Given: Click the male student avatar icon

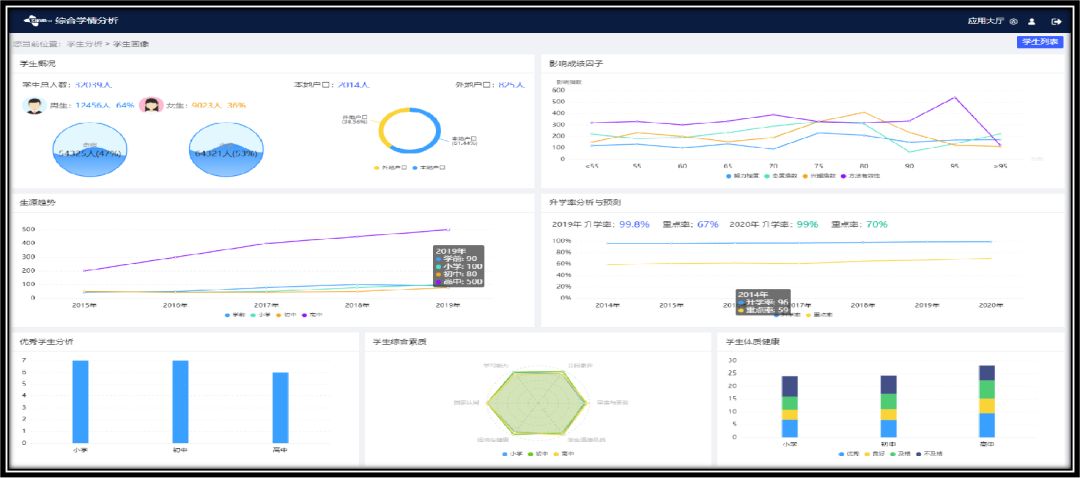Looking at the screenshot, I should (33, 105).
